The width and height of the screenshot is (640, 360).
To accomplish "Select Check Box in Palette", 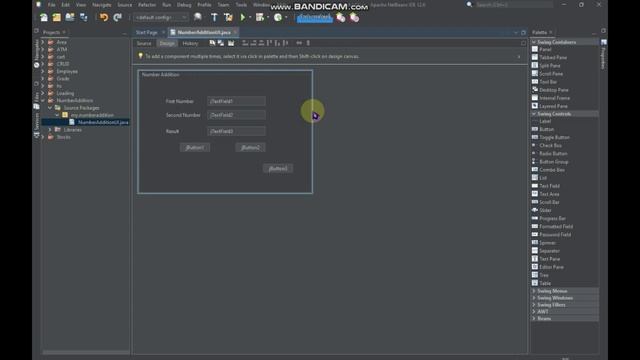I will (x=547, y=146).
